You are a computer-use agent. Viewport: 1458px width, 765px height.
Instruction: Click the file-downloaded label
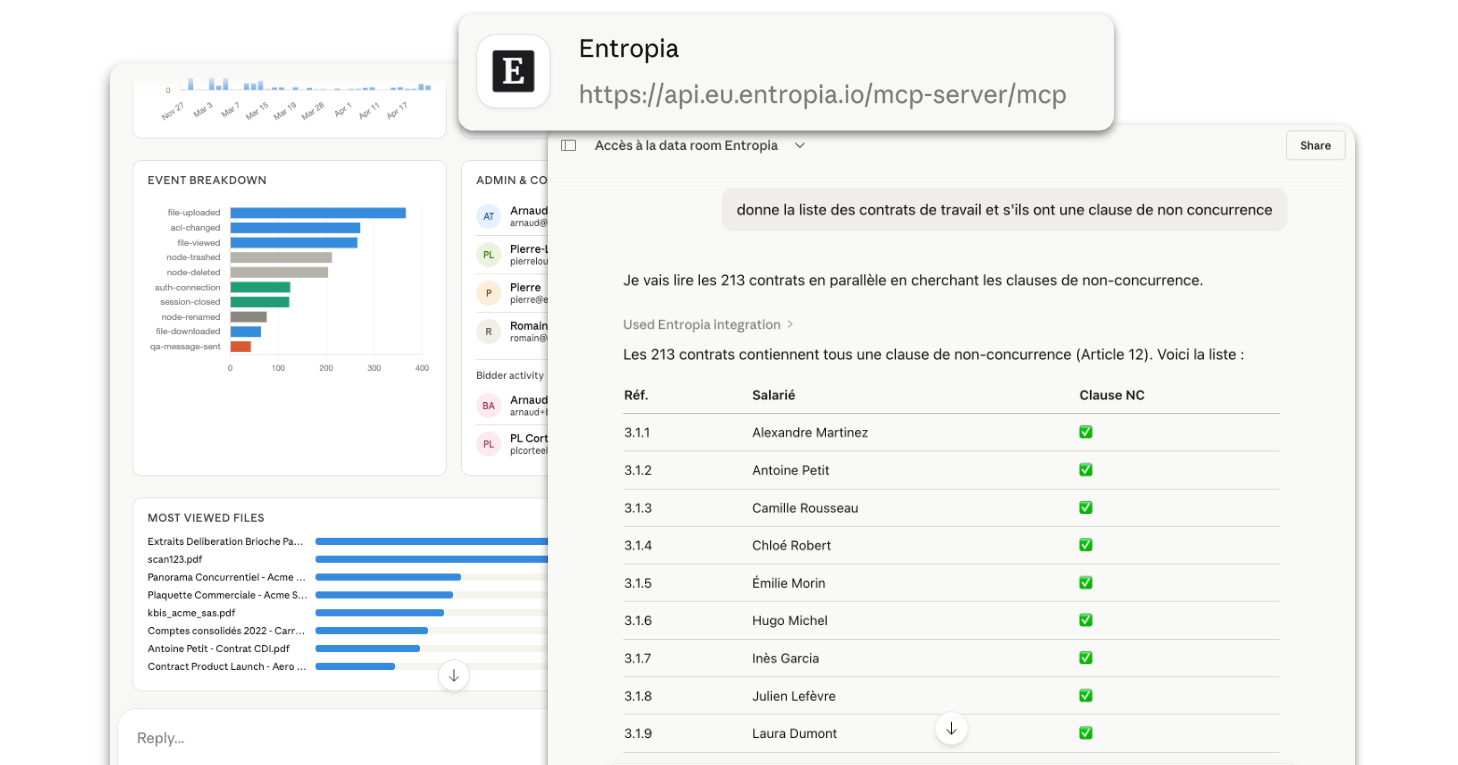188,331
